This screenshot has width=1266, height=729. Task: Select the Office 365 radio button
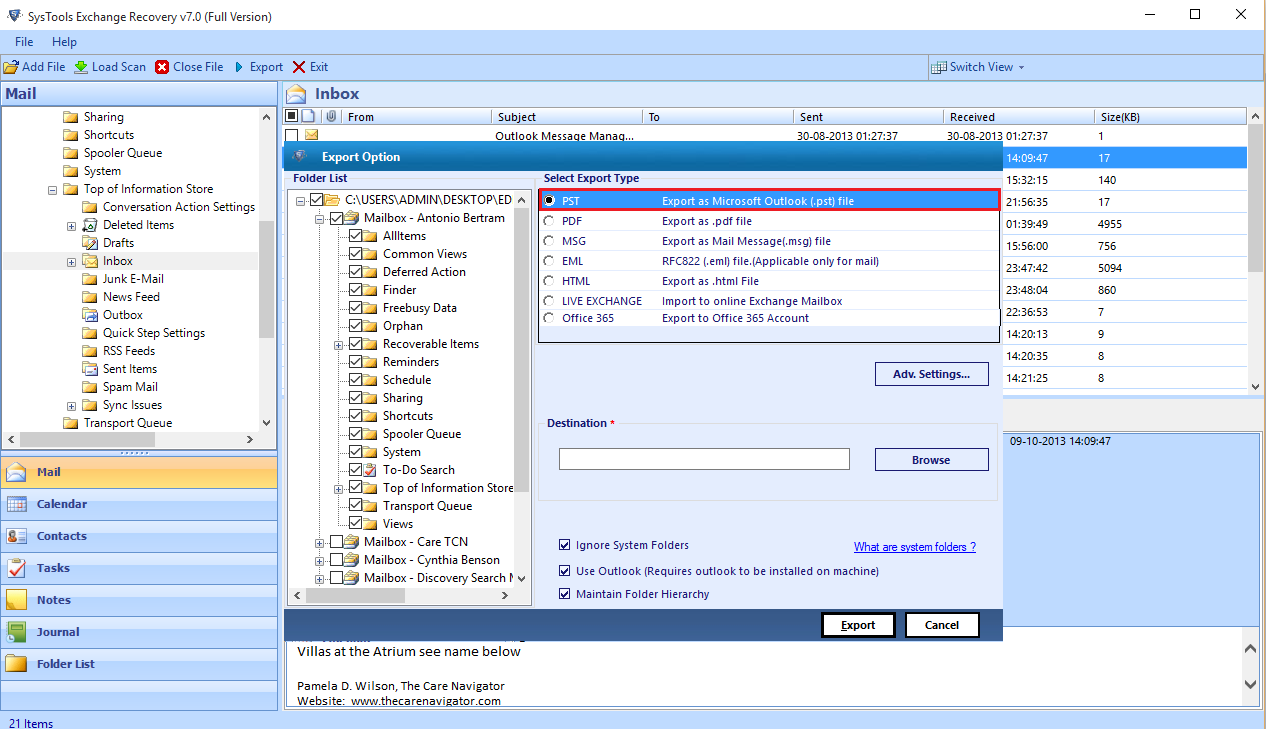pos(549,318)
